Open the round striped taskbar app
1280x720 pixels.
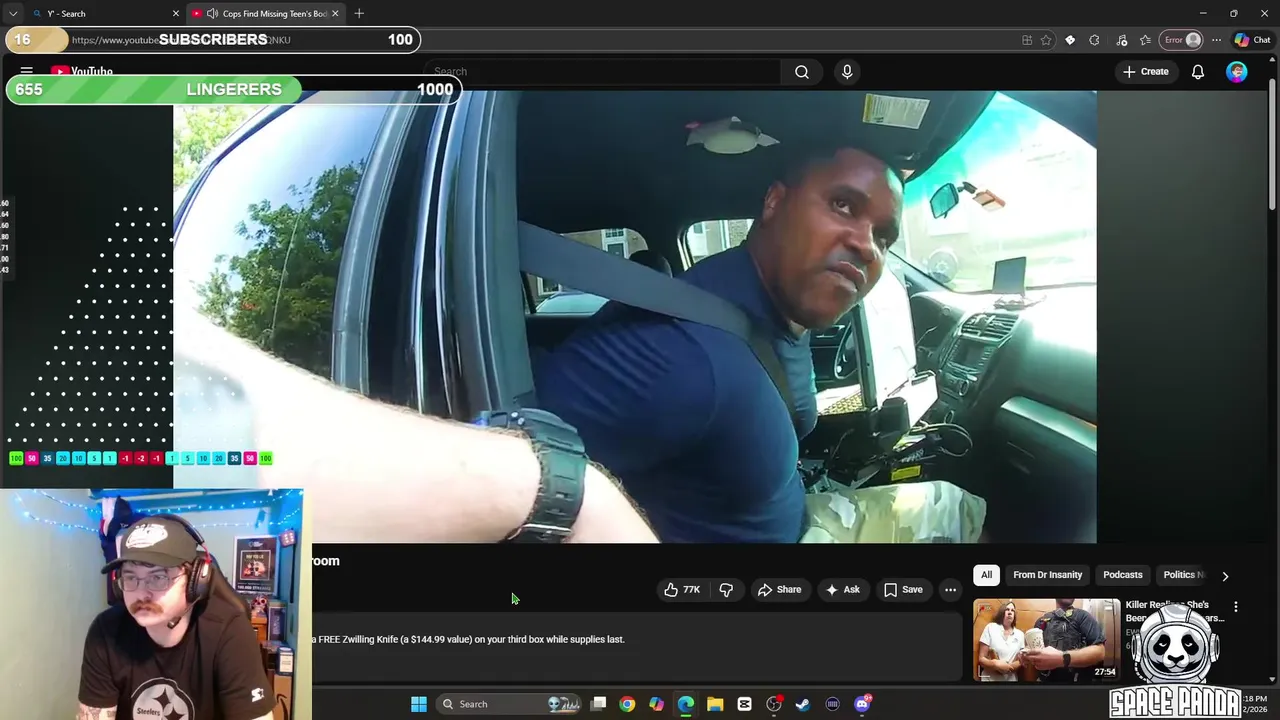(x=832, y=704)
